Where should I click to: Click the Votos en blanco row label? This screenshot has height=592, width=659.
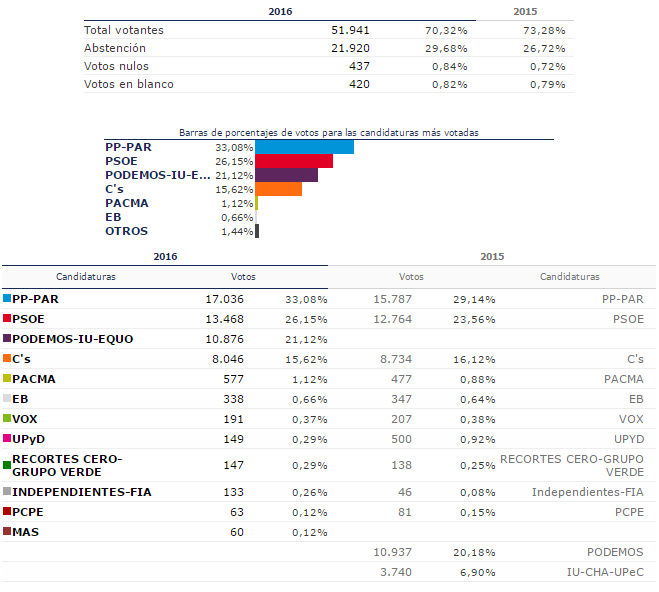pyautogui.click(x=129, y=84)
